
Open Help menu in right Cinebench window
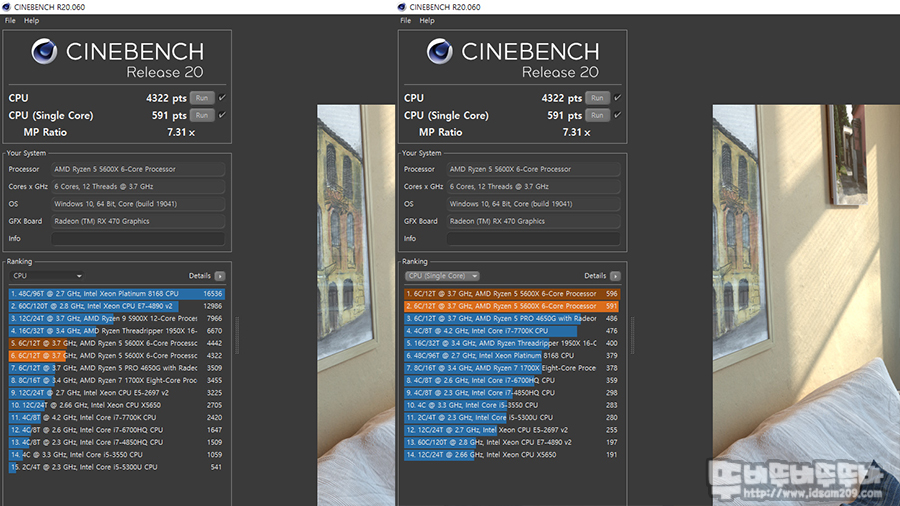(427, 21)
